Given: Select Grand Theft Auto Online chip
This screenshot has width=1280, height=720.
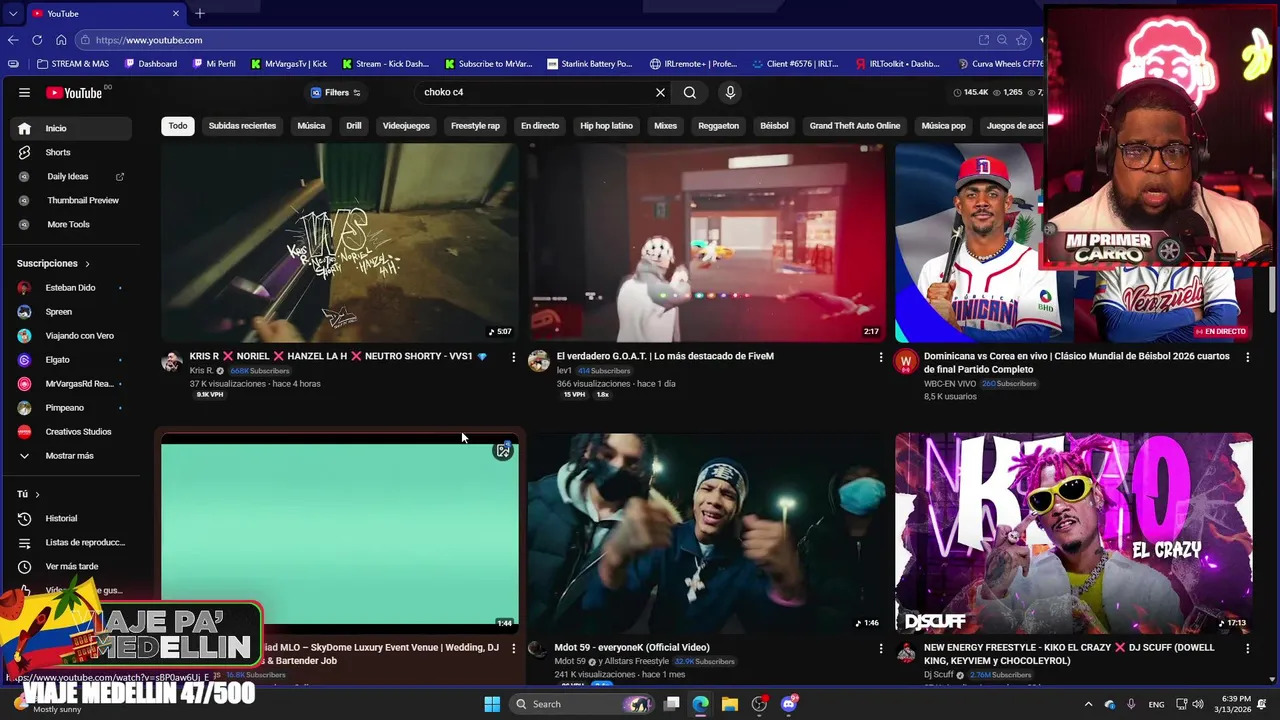Looking at the screenshot, I should tap(855, 126).
